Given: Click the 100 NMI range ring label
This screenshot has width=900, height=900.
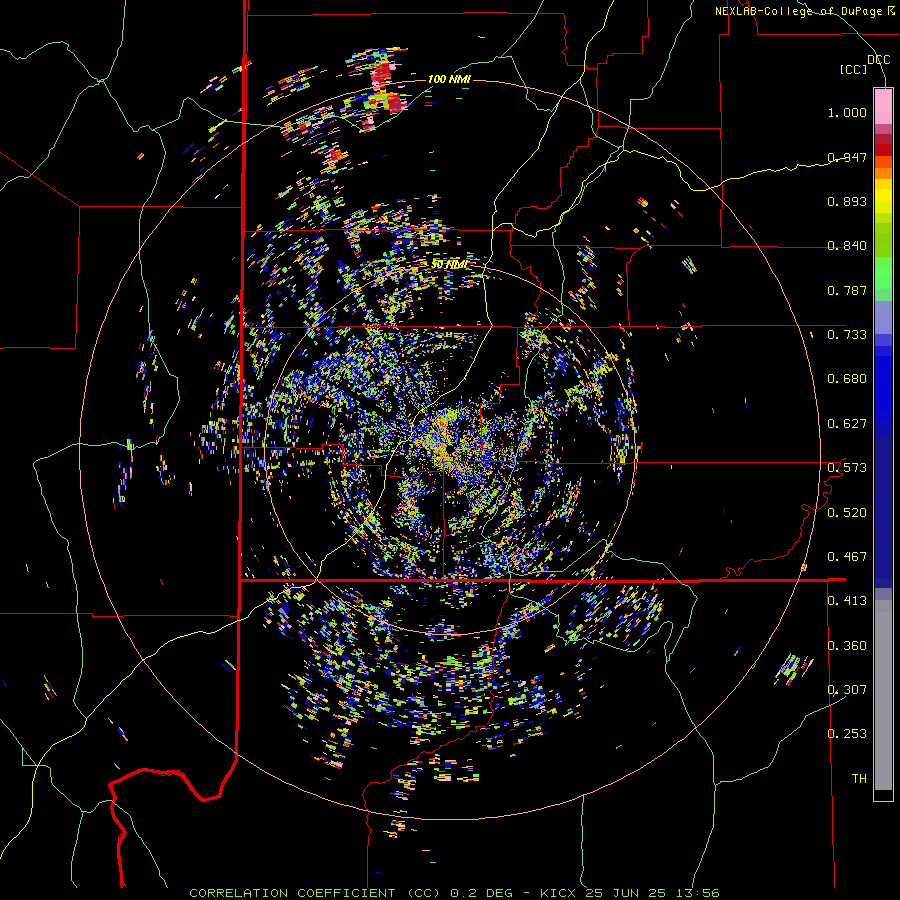Looking at the screenshot, I should tap(449, 79).
